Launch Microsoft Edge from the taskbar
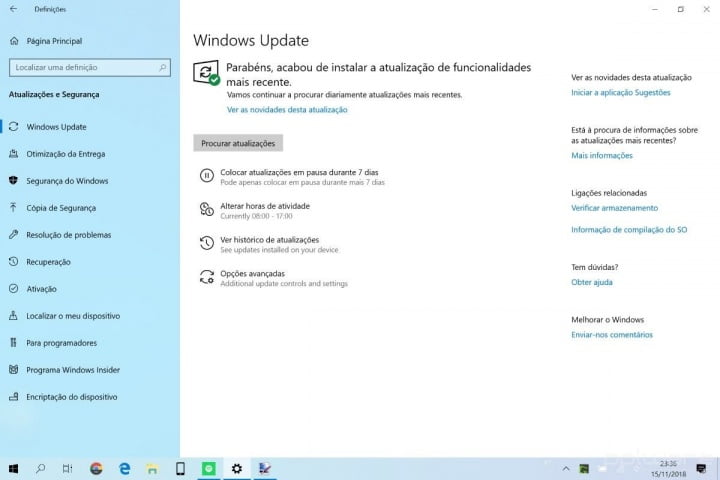The image size is (720, 480). pos(124,469)
